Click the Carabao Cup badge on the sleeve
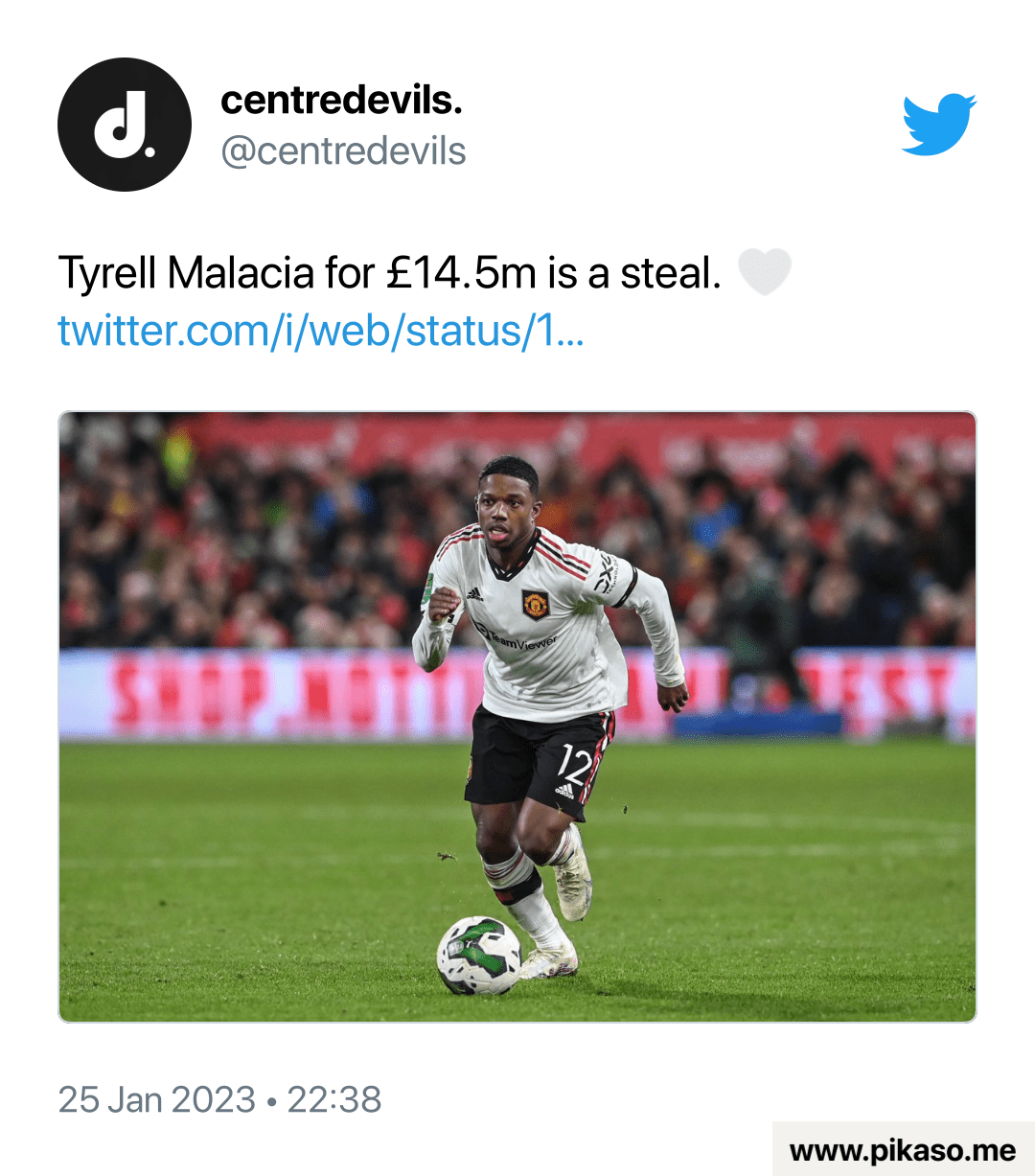The height and width of the screenshot is (1176, 1035). pyautogui.click(x=429, y=588)
